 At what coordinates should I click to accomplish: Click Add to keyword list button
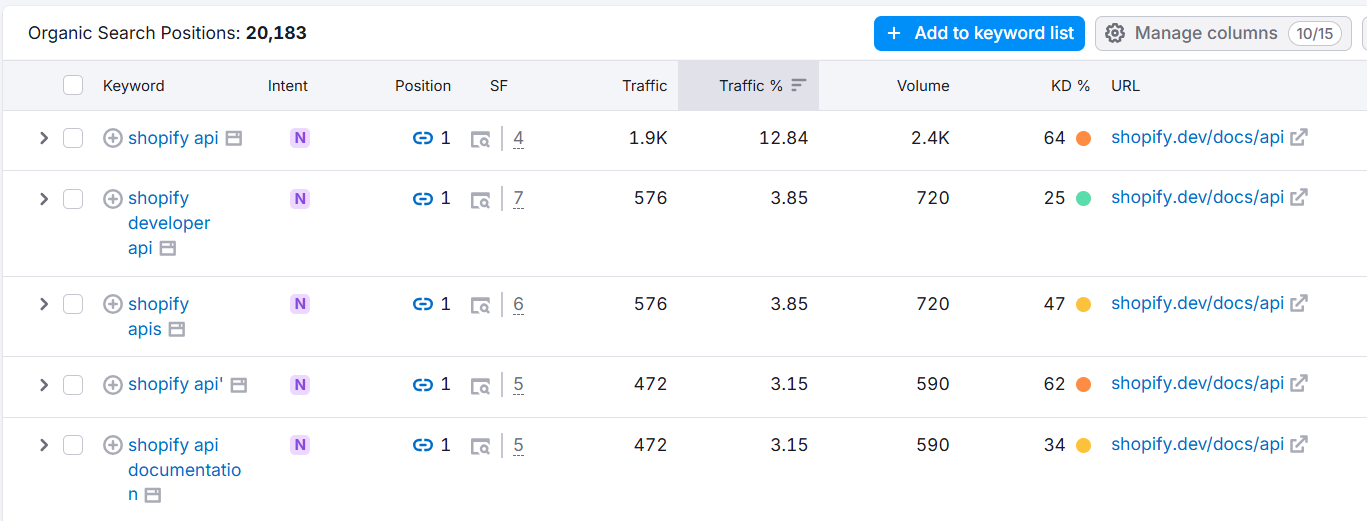[x=979, y=33]
